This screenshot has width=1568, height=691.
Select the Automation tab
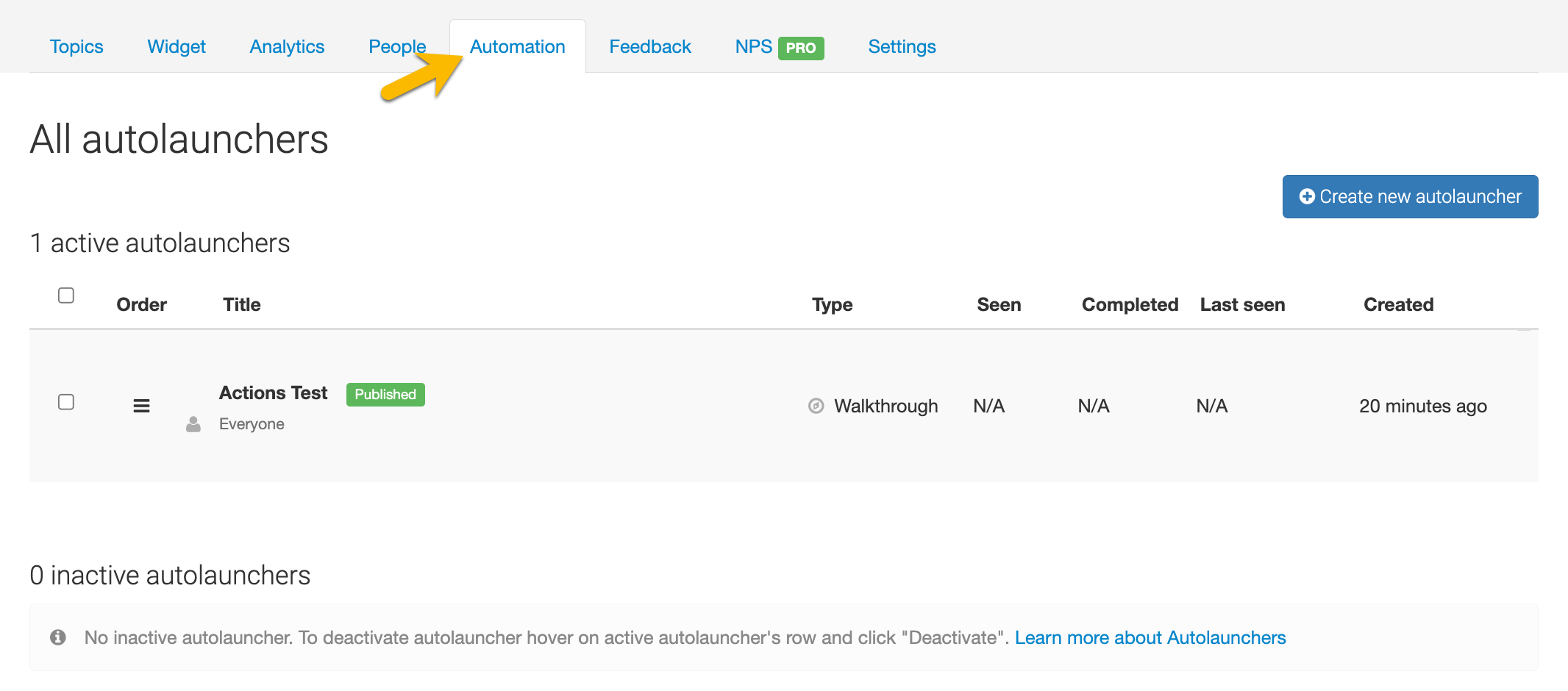click(517, 47)
